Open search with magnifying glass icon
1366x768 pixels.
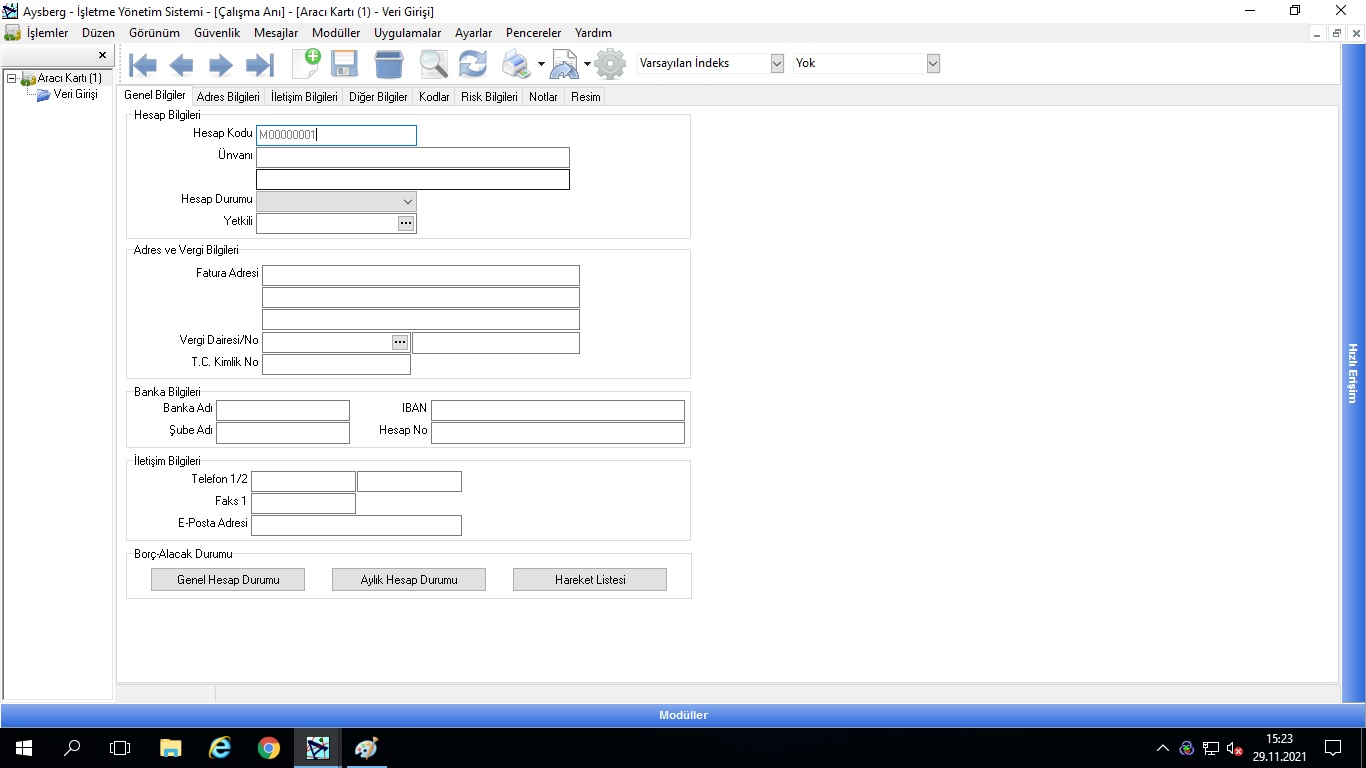433,64
